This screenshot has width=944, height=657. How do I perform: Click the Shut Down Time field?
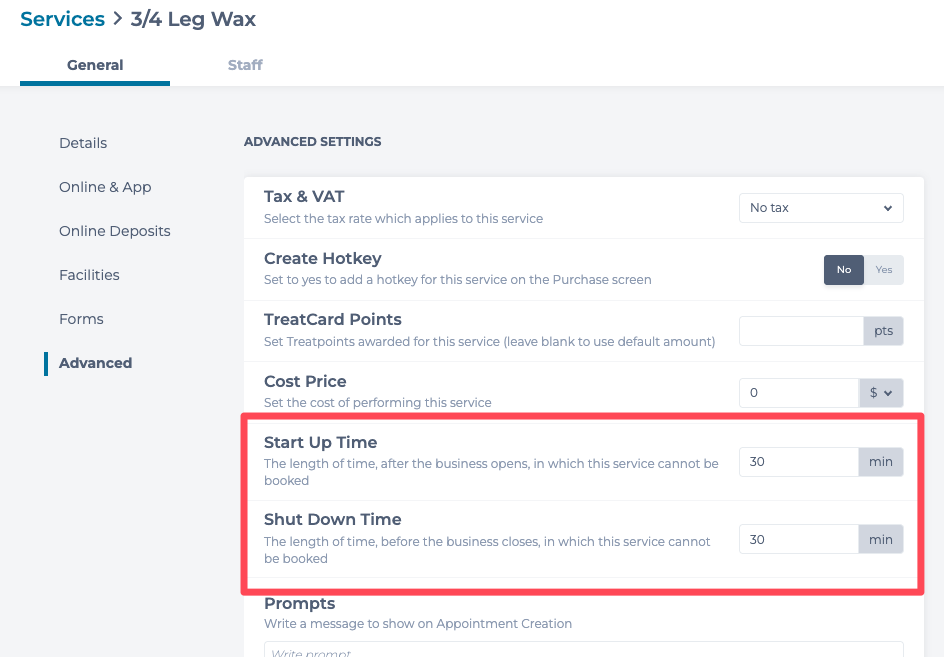798,539
